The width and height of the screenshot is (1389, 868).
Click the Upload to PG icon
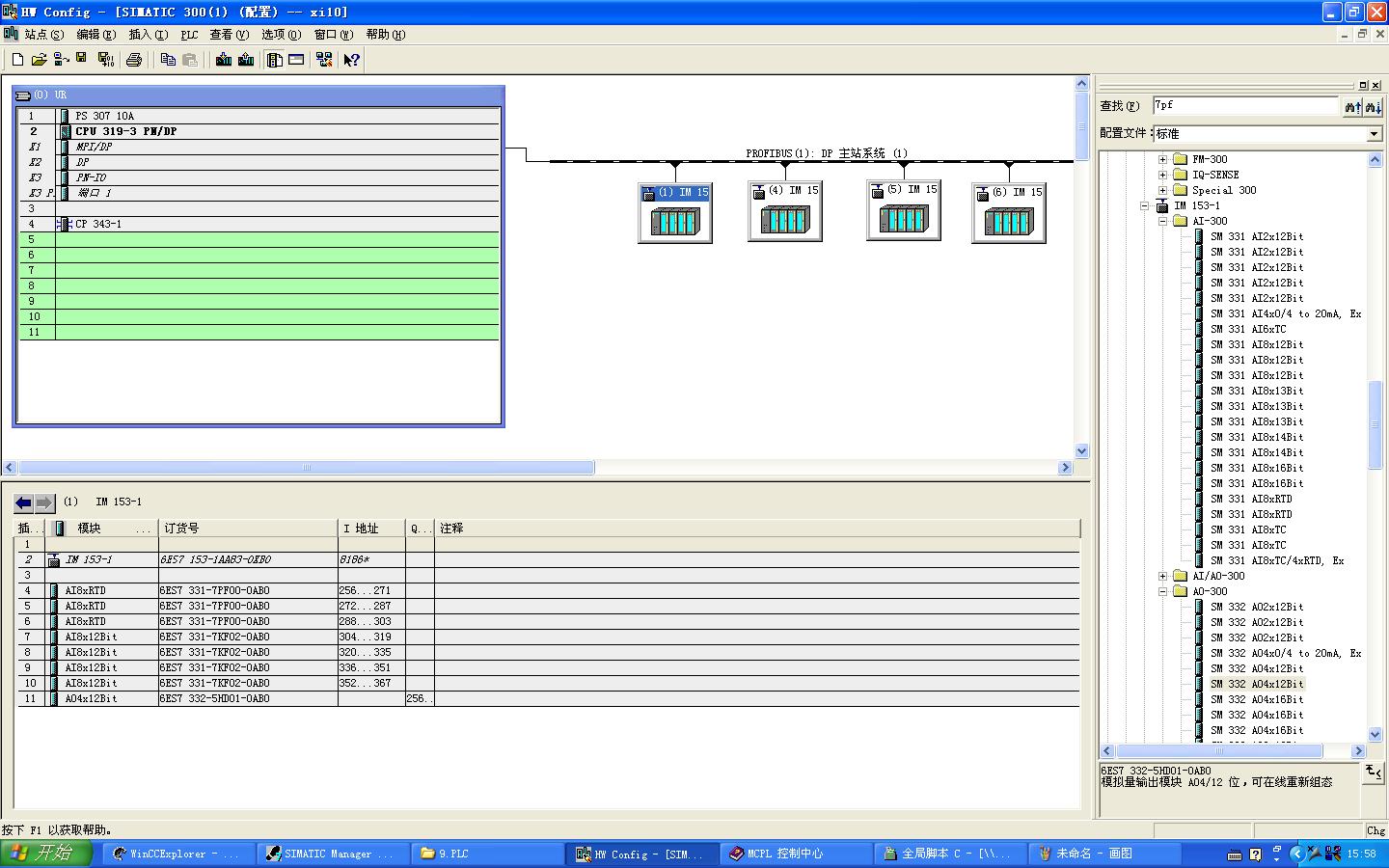246,60
